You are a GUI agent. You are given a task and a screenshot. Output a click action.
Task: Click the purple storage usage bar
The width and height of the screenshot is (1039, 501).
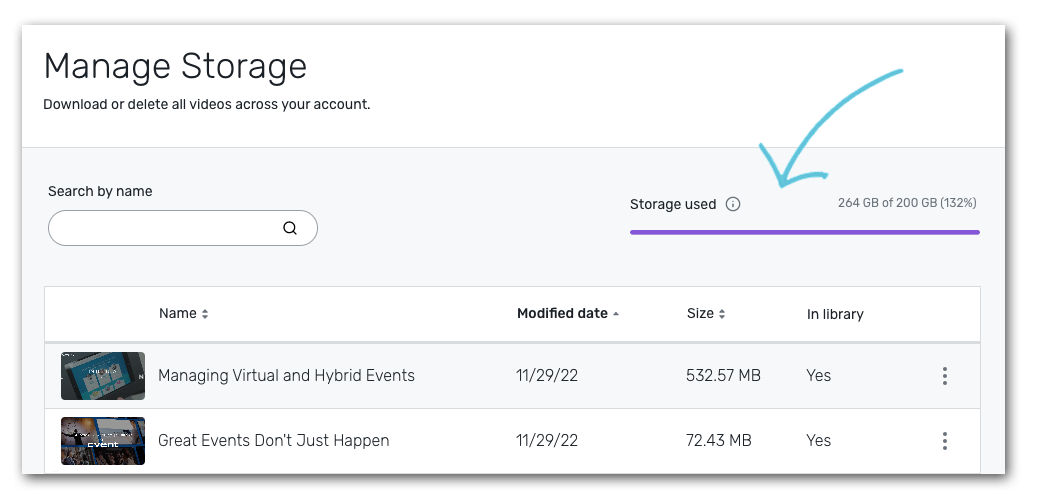coord(804,232)
